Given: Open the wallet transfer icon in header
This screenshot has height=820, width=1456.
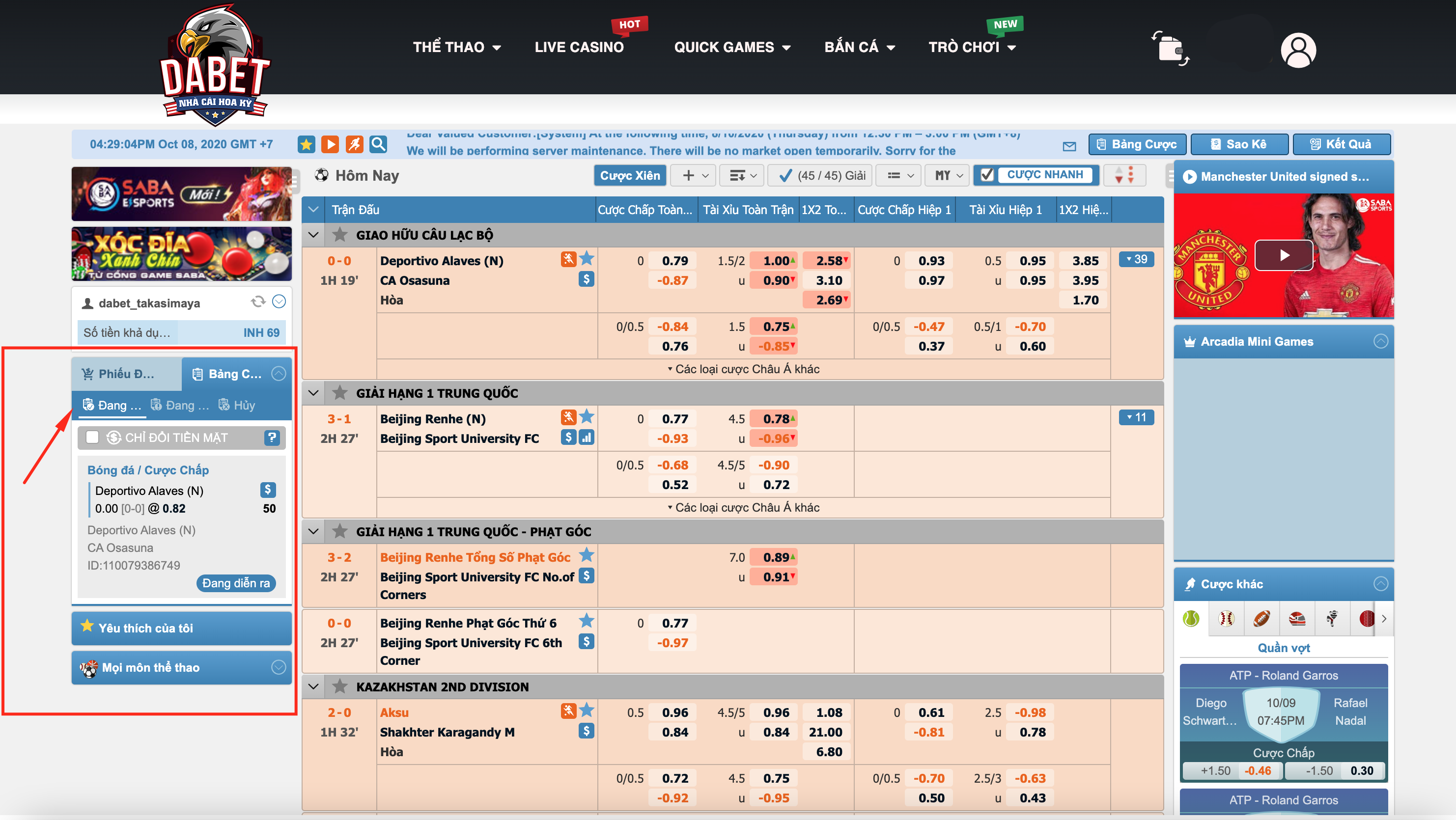Looking at the screenshot, I should (1171, 49).
